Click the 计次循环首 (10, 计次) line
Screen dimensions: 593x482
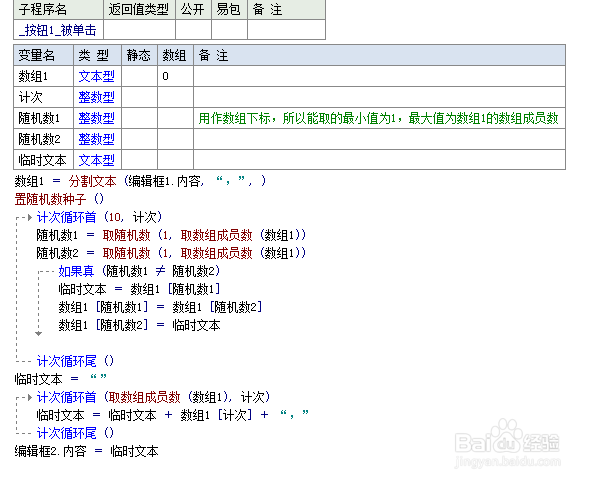coord(99,217)
